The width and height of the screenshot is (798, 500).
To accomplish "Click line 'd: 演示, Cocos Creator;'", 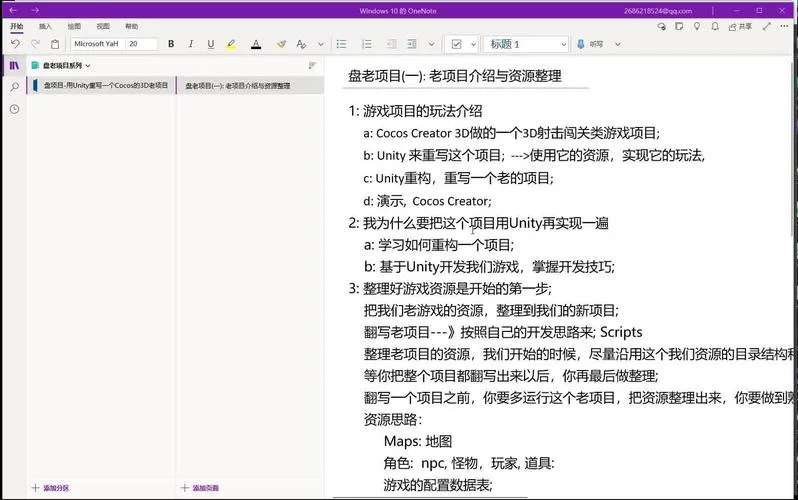I will [x=427, y=201].
